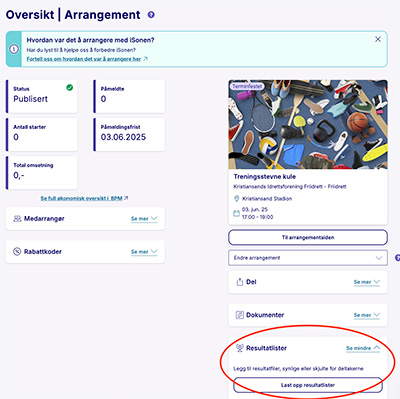Click the help icon beside Oversikt Arrangement title
400x399 pixels.
pos(151,15)
